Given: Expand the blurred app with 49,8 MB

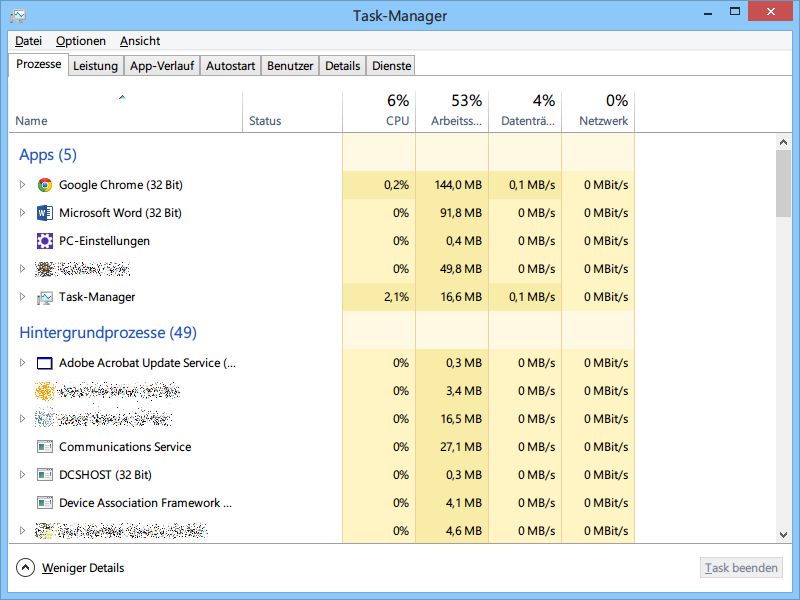Looking at the screenshot, I should click(x=22, y=268).
